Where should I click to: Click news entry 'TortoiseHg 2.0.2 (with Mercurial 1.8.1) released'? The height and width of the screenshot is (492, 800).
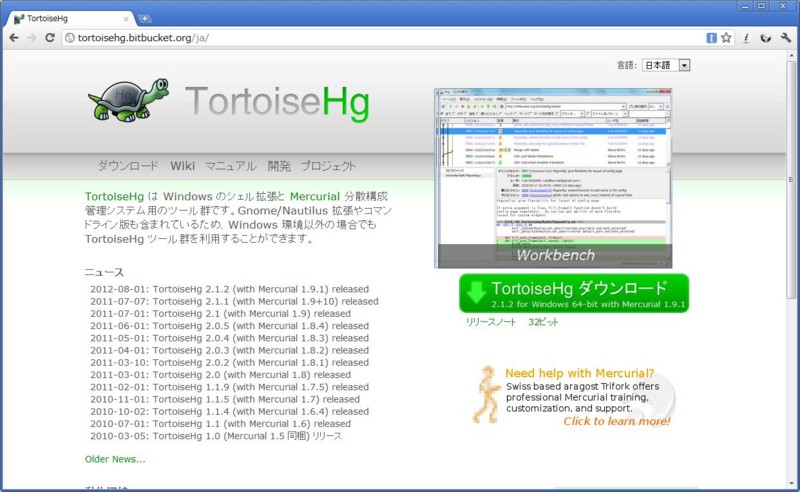[261, 362]
